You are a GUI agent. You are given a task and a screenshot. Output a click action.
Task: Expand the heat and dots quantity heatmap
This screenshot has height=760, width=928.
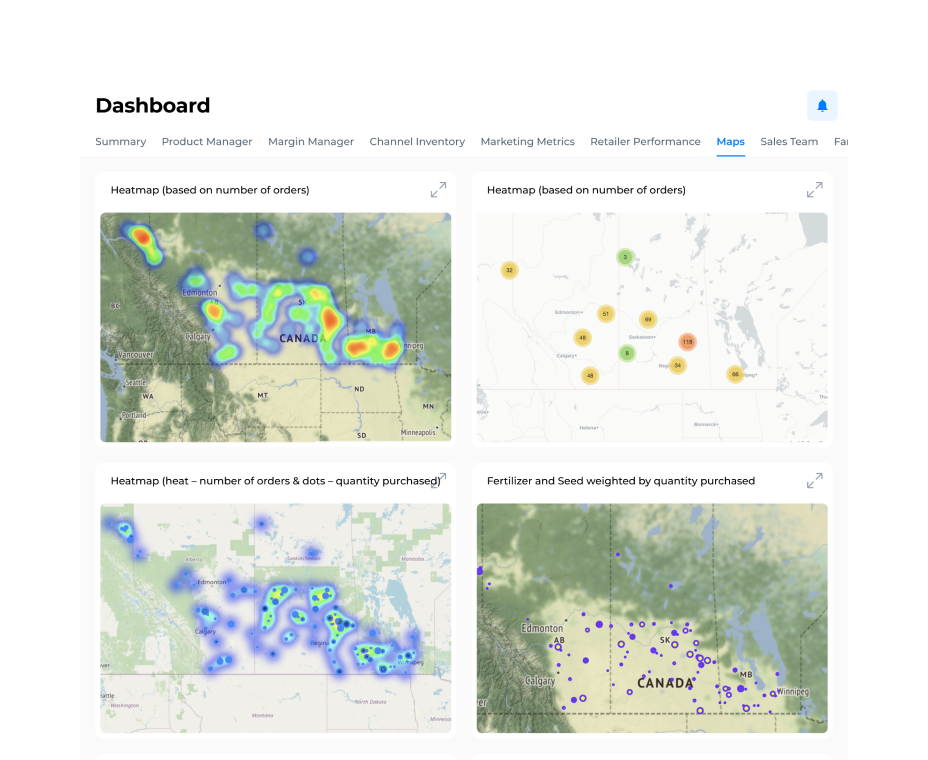point(439,481)
